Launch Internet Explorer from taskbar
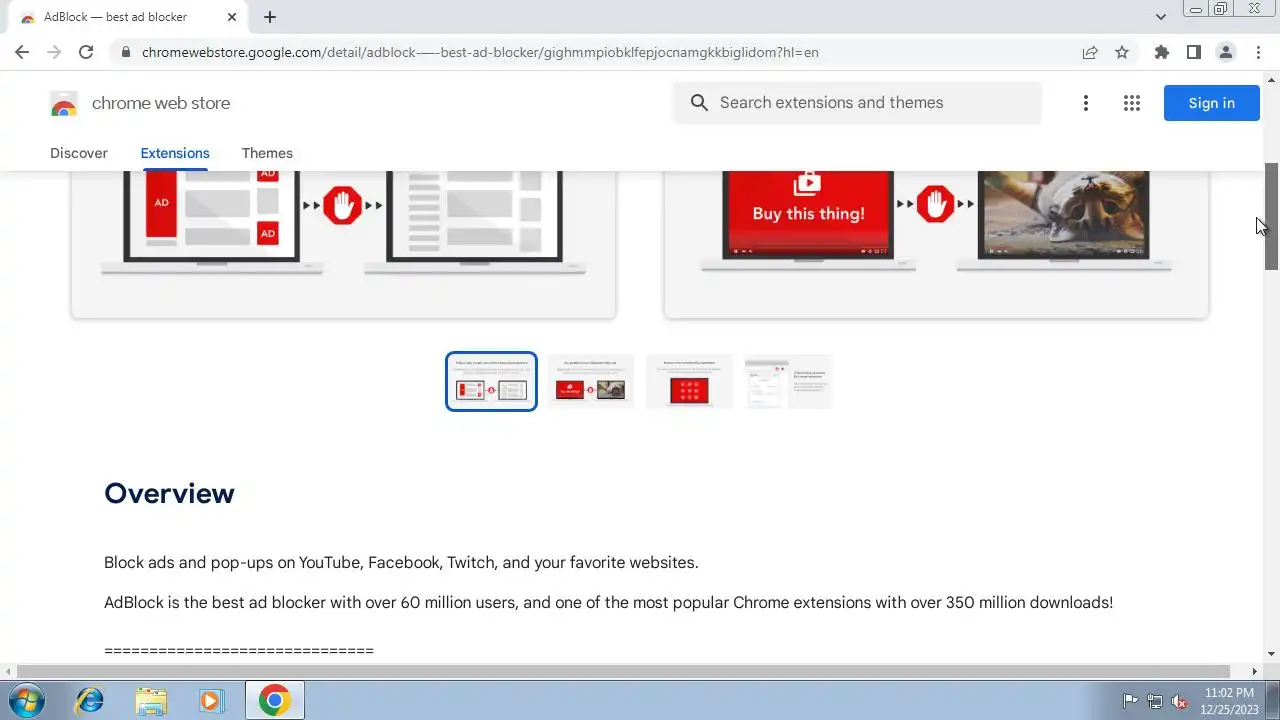 90,700
